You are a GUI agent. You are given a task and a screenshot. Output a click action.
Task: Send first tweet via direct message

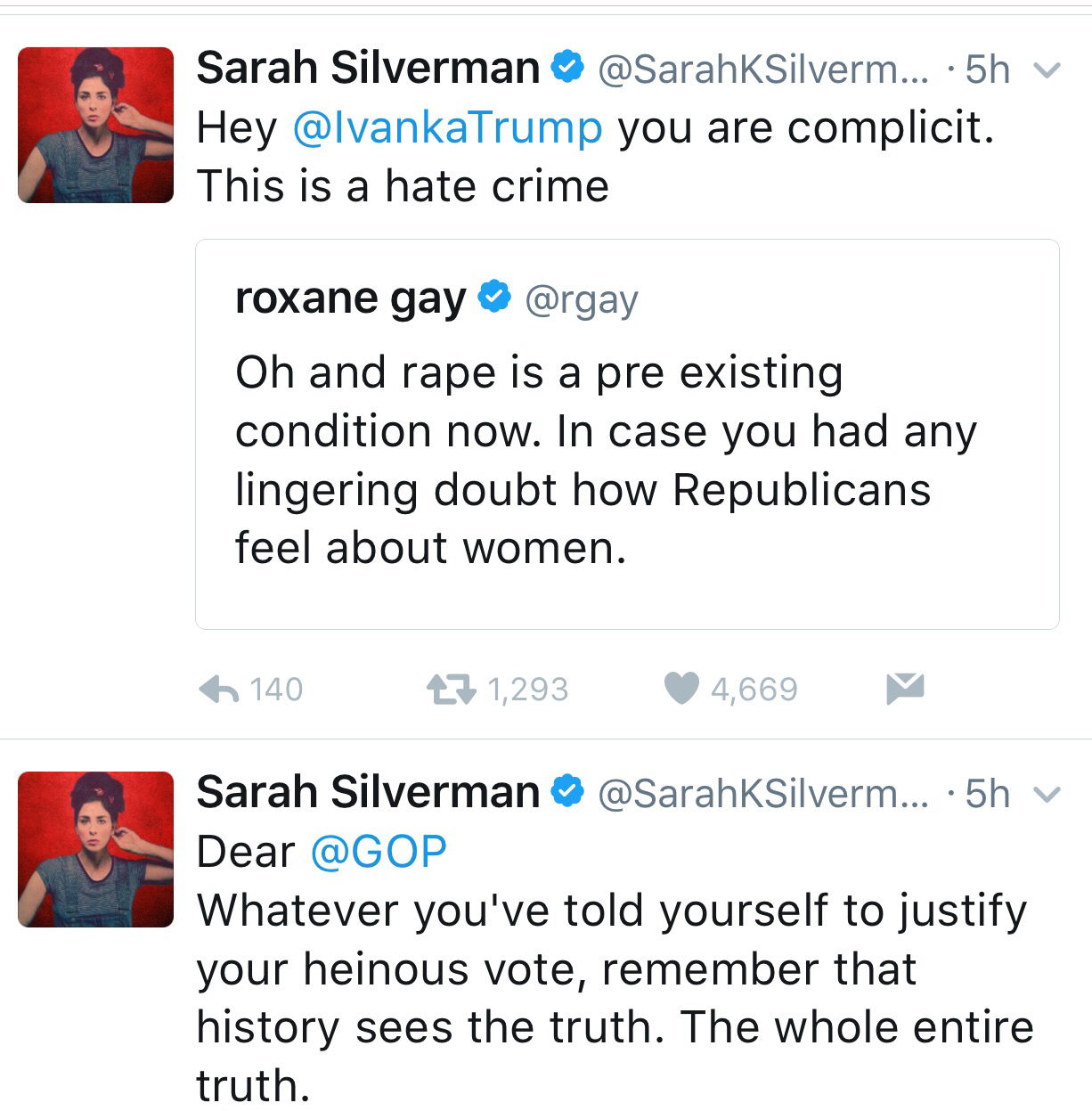(x=905, y=689)
